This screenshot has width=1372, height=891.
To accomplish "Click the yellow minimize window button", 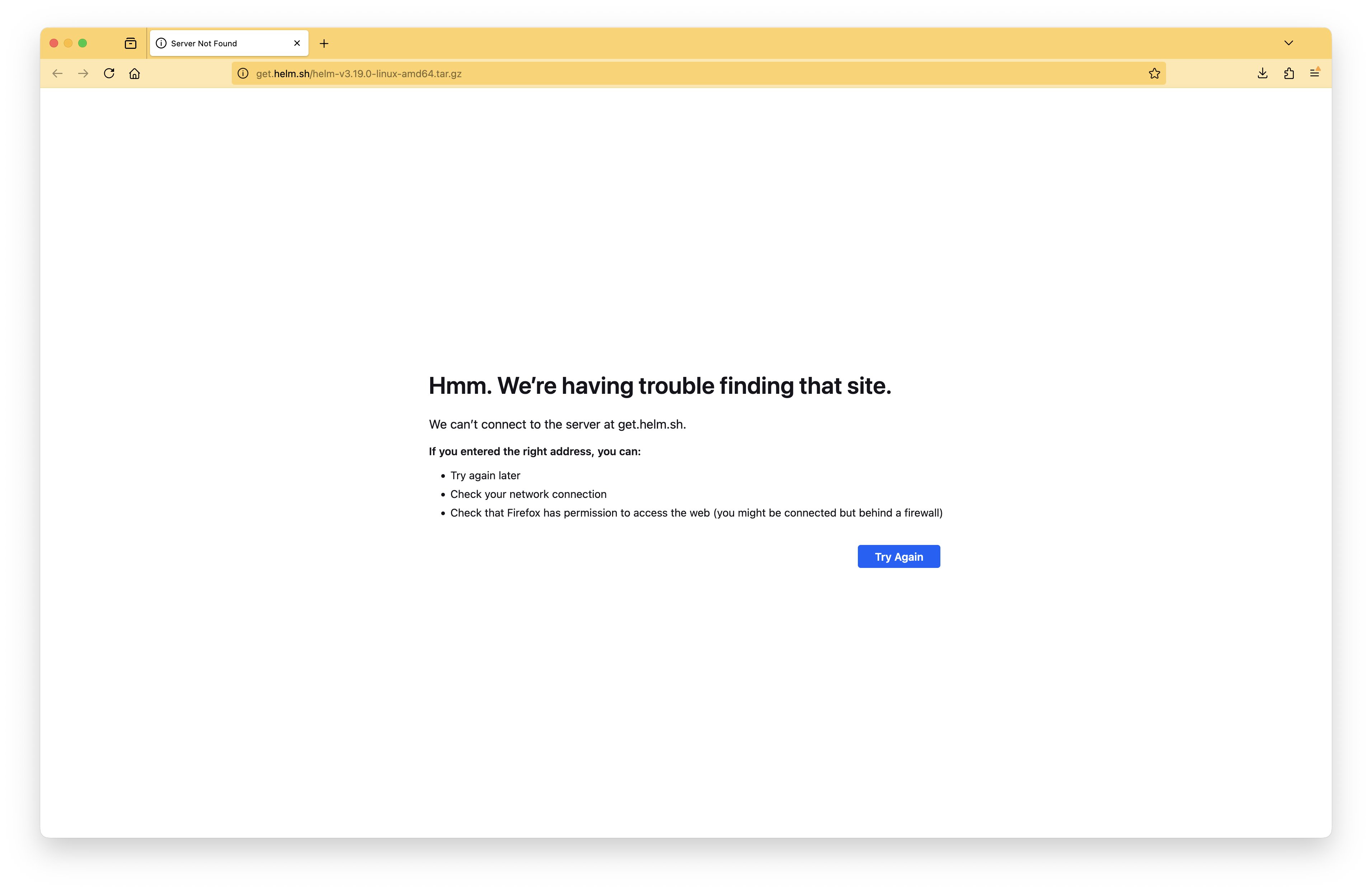I will click(68, 43).
